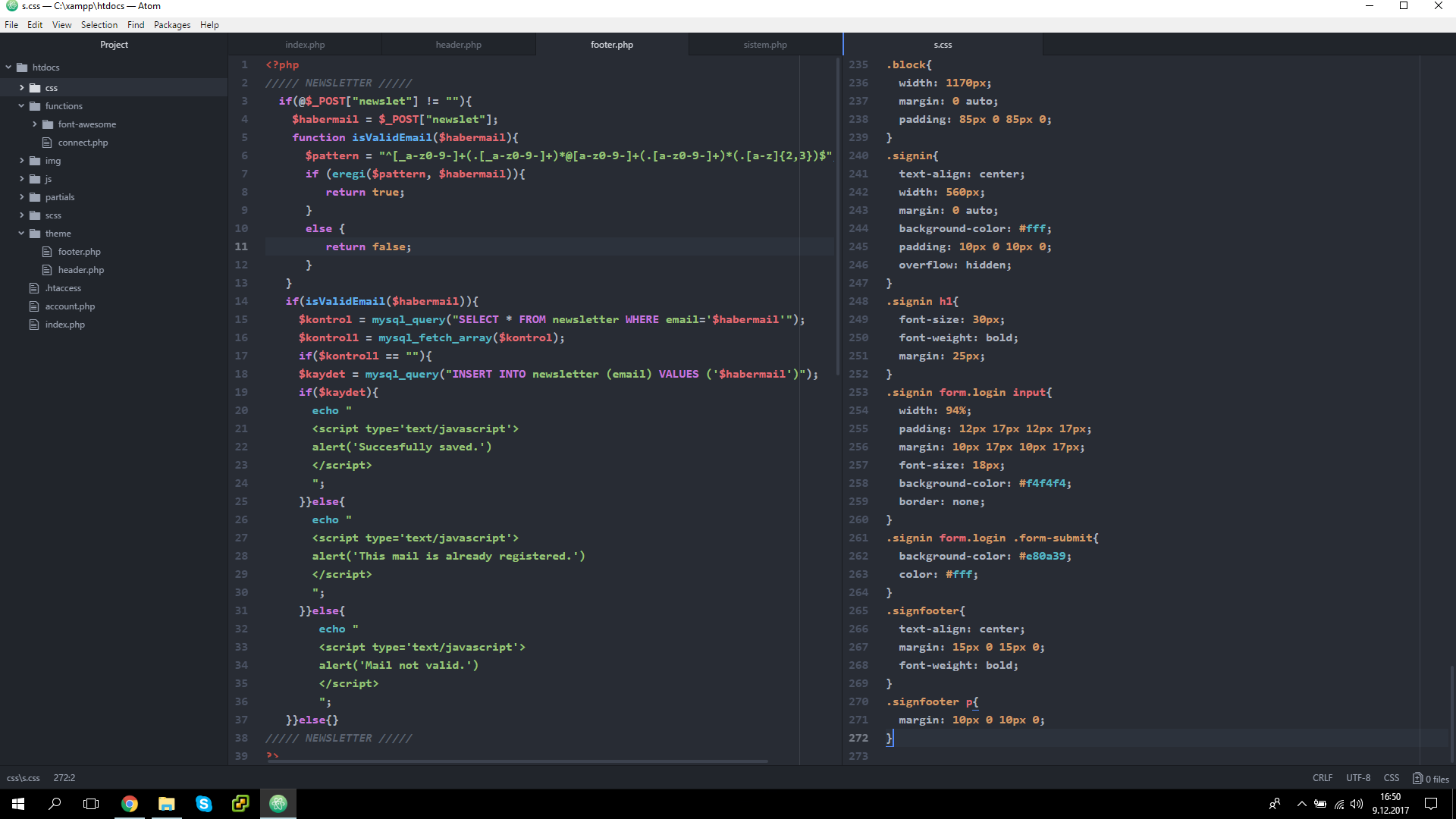Image resolution: width=1456 pixels, height=819 pixels.
Task: Click the functions folder icon
Action: (x=35, y=106)
